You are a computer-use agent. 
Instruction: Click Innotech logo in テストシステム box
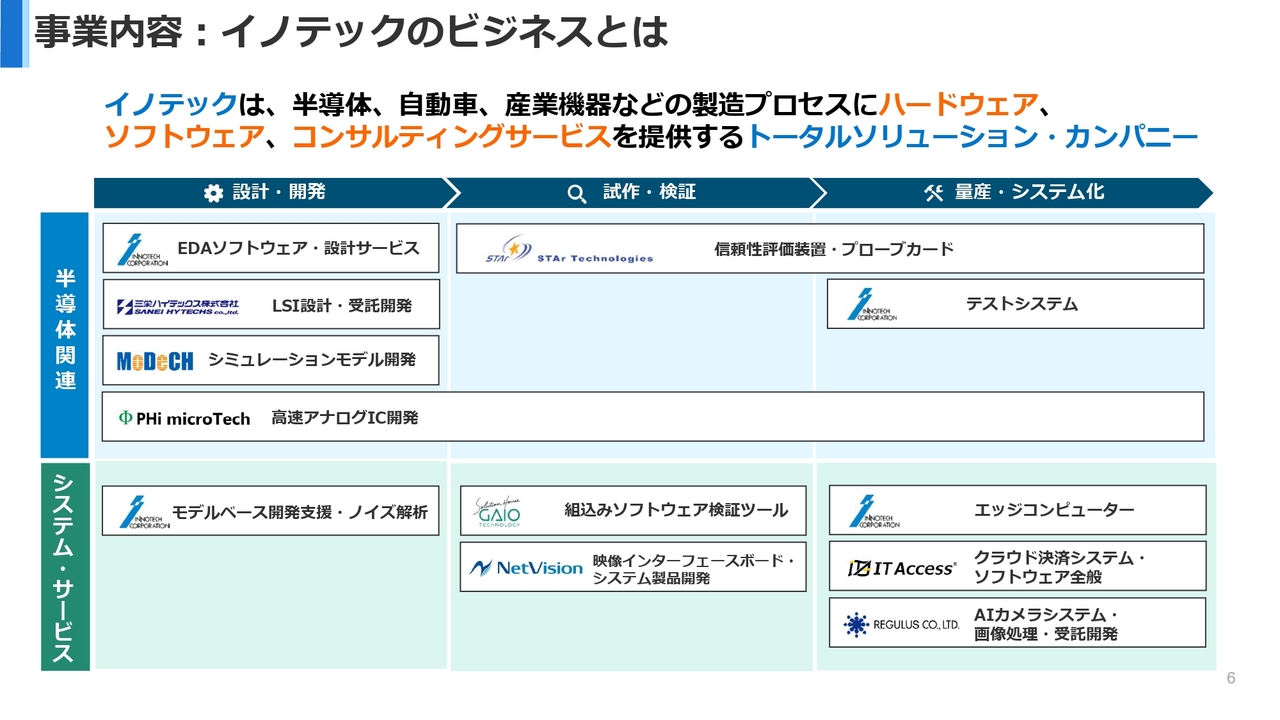click(872, 304)
